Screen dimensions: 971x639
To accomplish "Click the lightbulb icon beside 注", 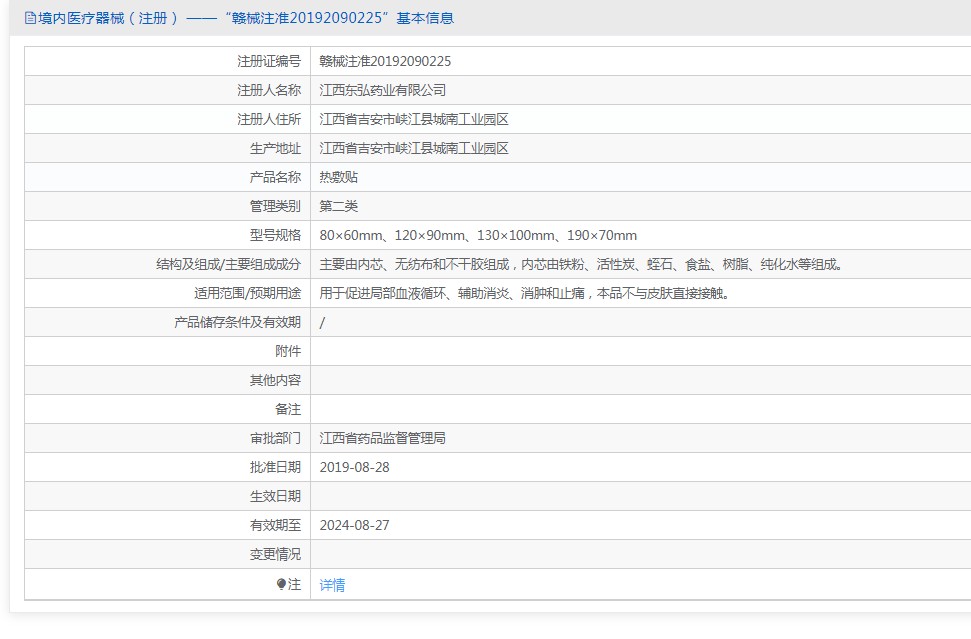I will tap(281, 585).
